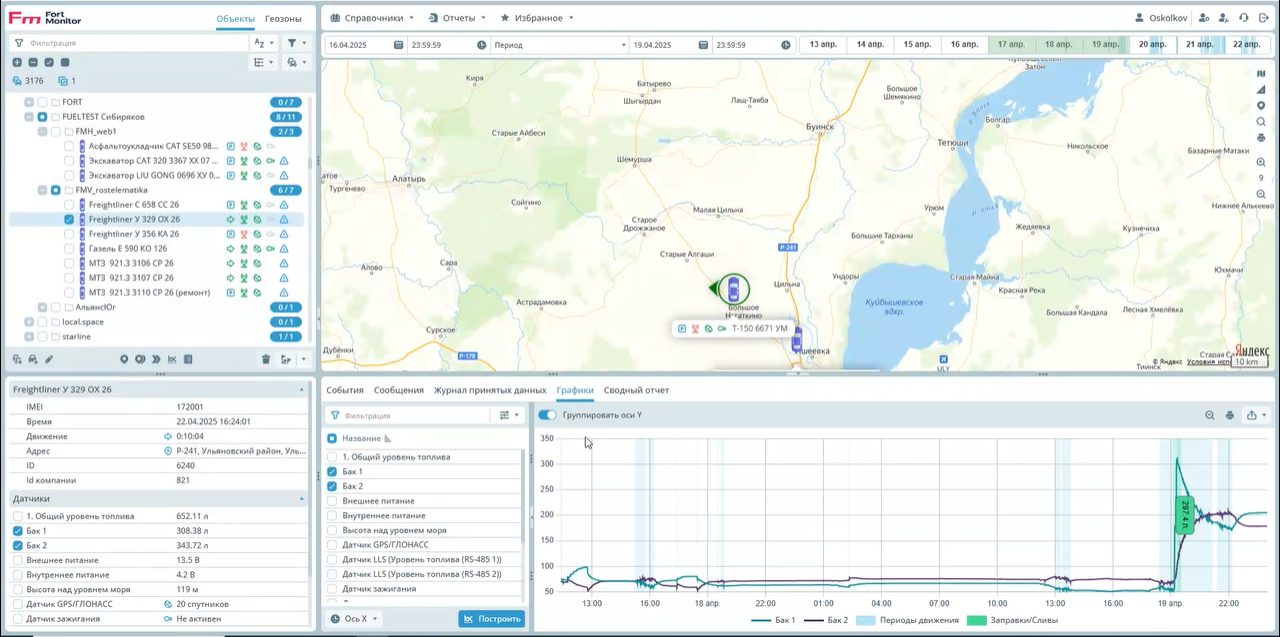Click the map zoom-in magnifier
This screenshot has width=1280, height=637.
1261,162
